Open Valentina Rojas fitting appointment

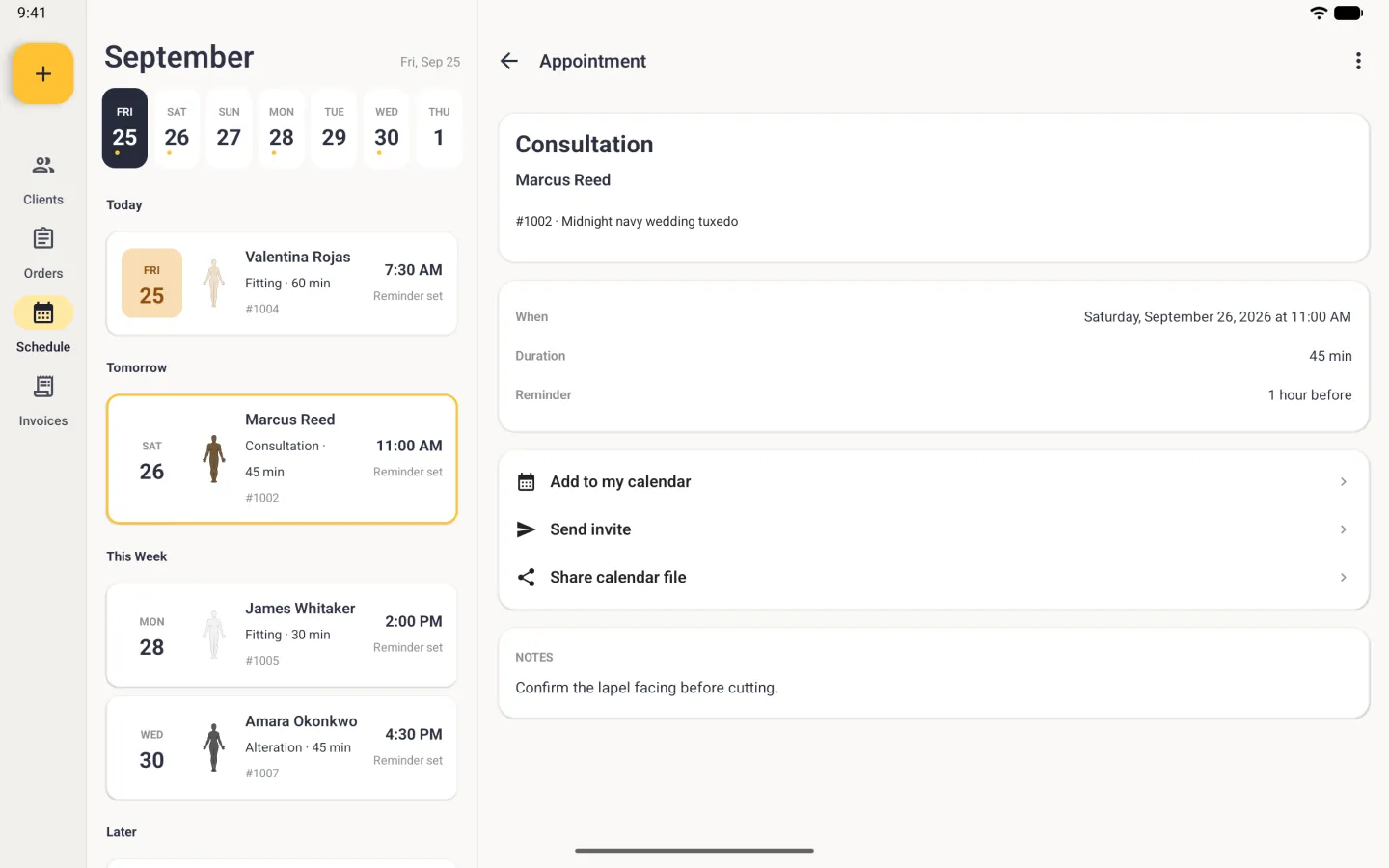click(x=282, y=284)
